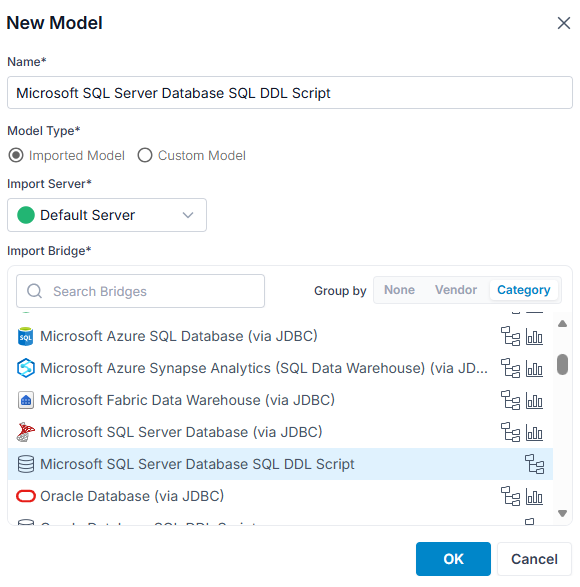Confirm with the OK button
The image size is (580, 587).
pyautogui.click(x=453, y=559)
